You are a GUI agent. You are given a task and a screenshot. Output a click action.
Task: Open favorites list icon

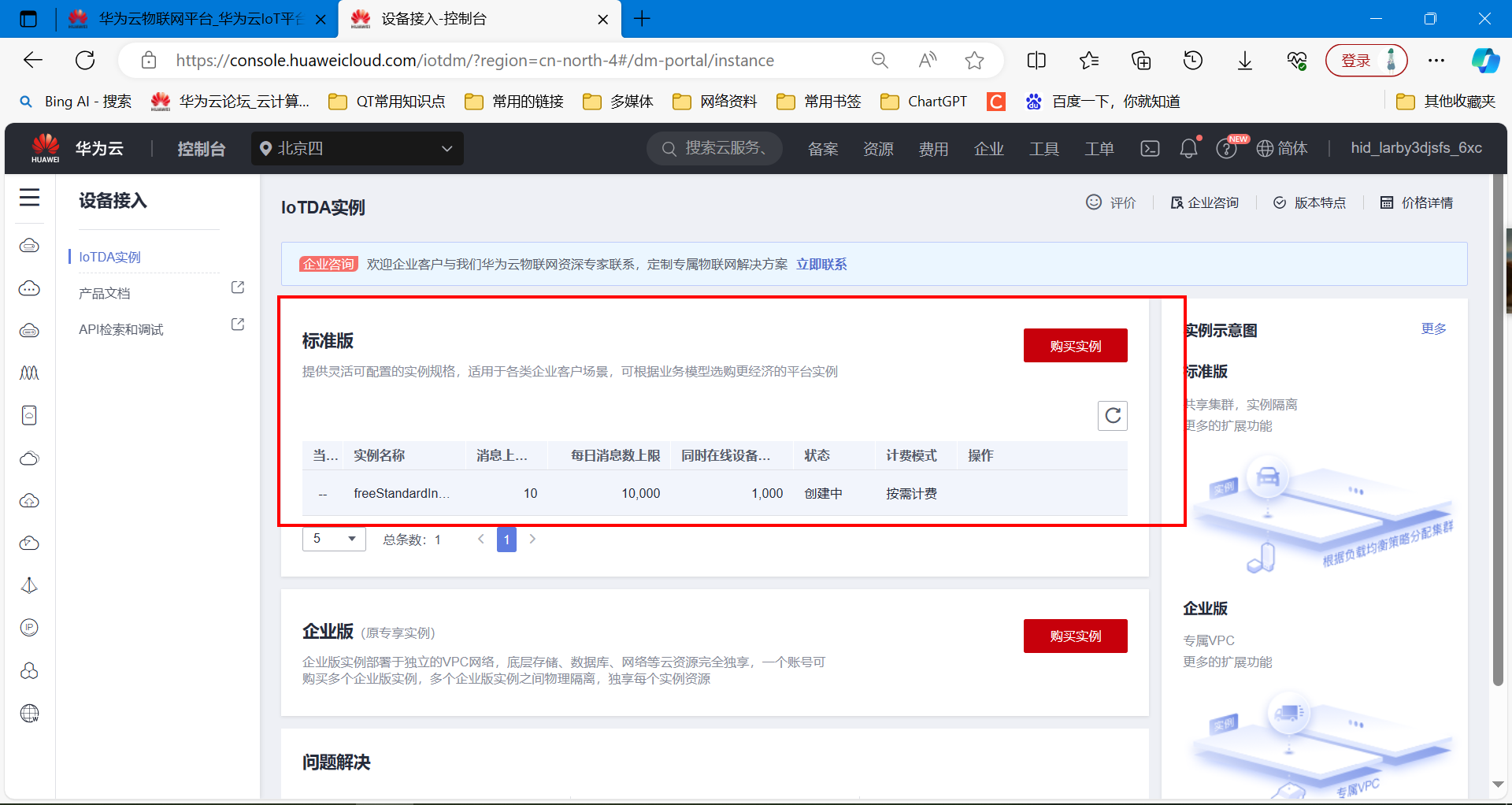tap(1089, 61)
